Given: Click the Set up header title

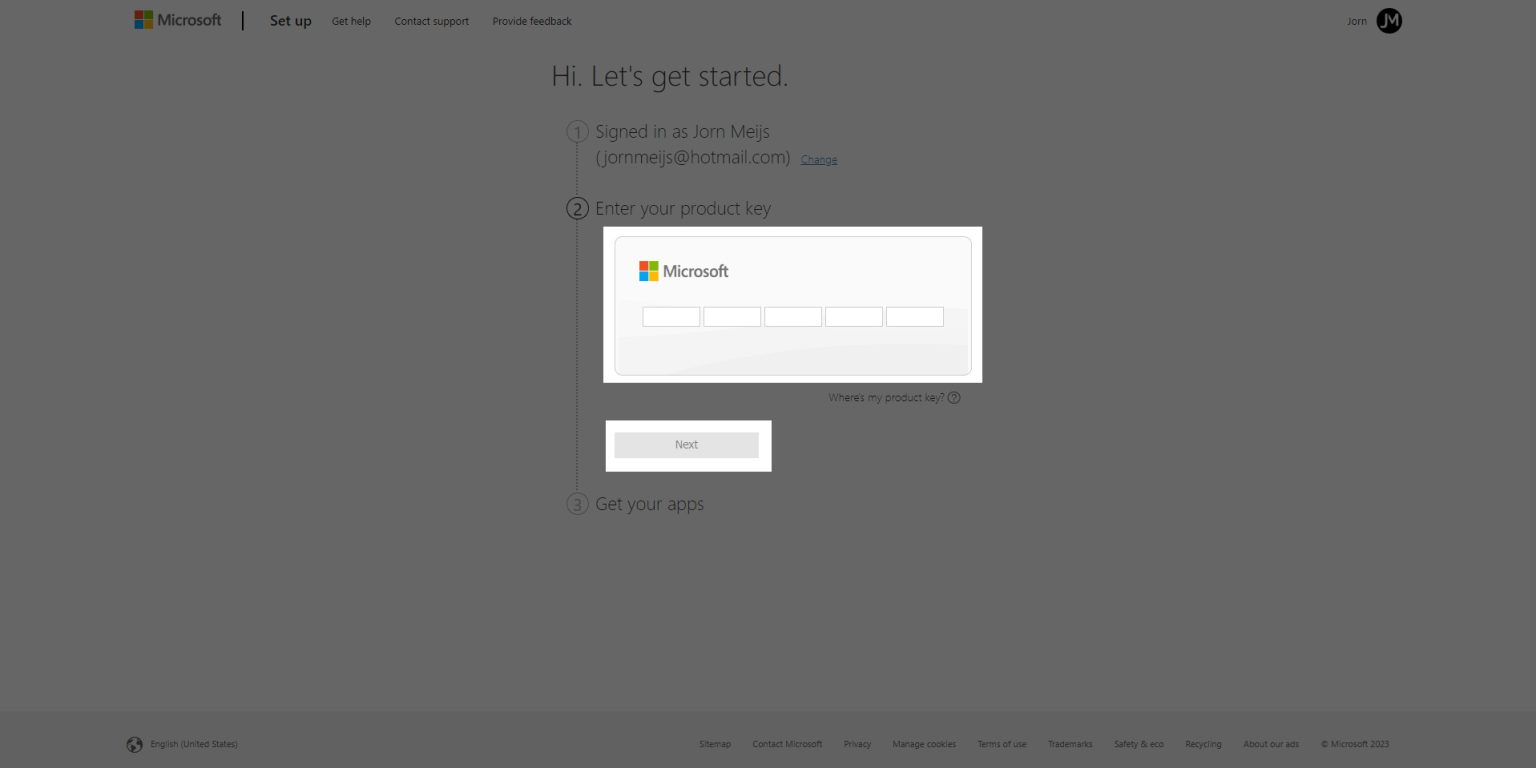Looking at the screenshot, I should click(x=290, y=21).
